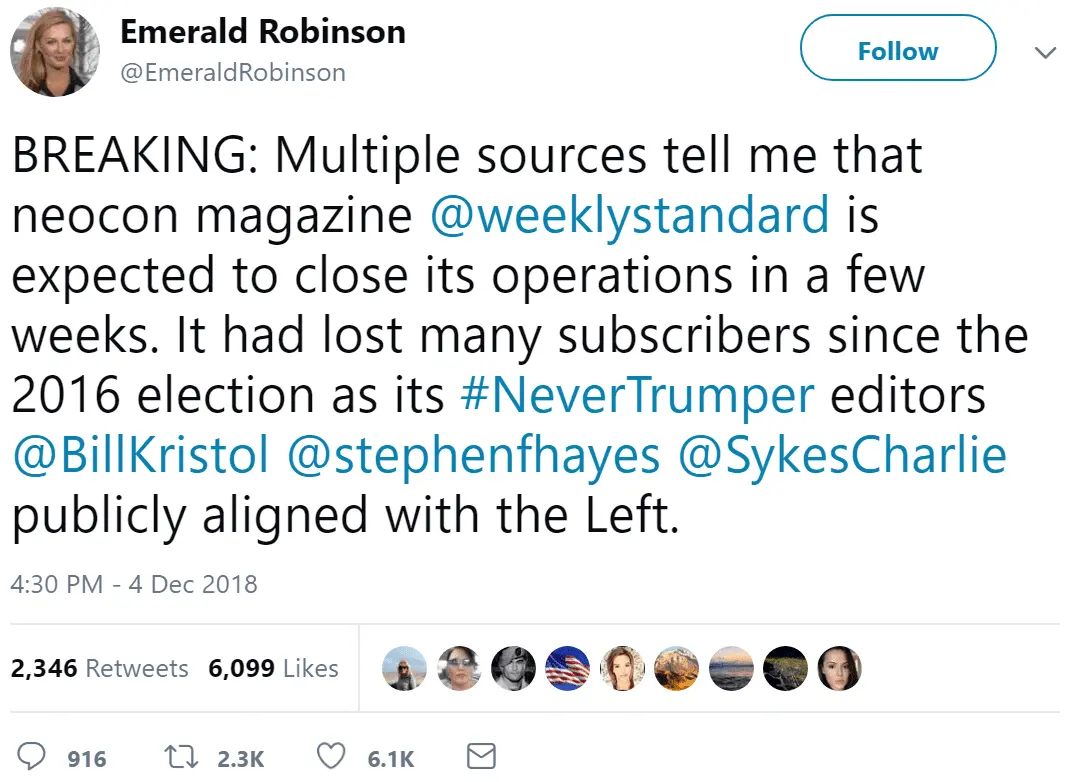
Task: Visit @stephenfhayes profile mention
Action: (x=473, y=455)
